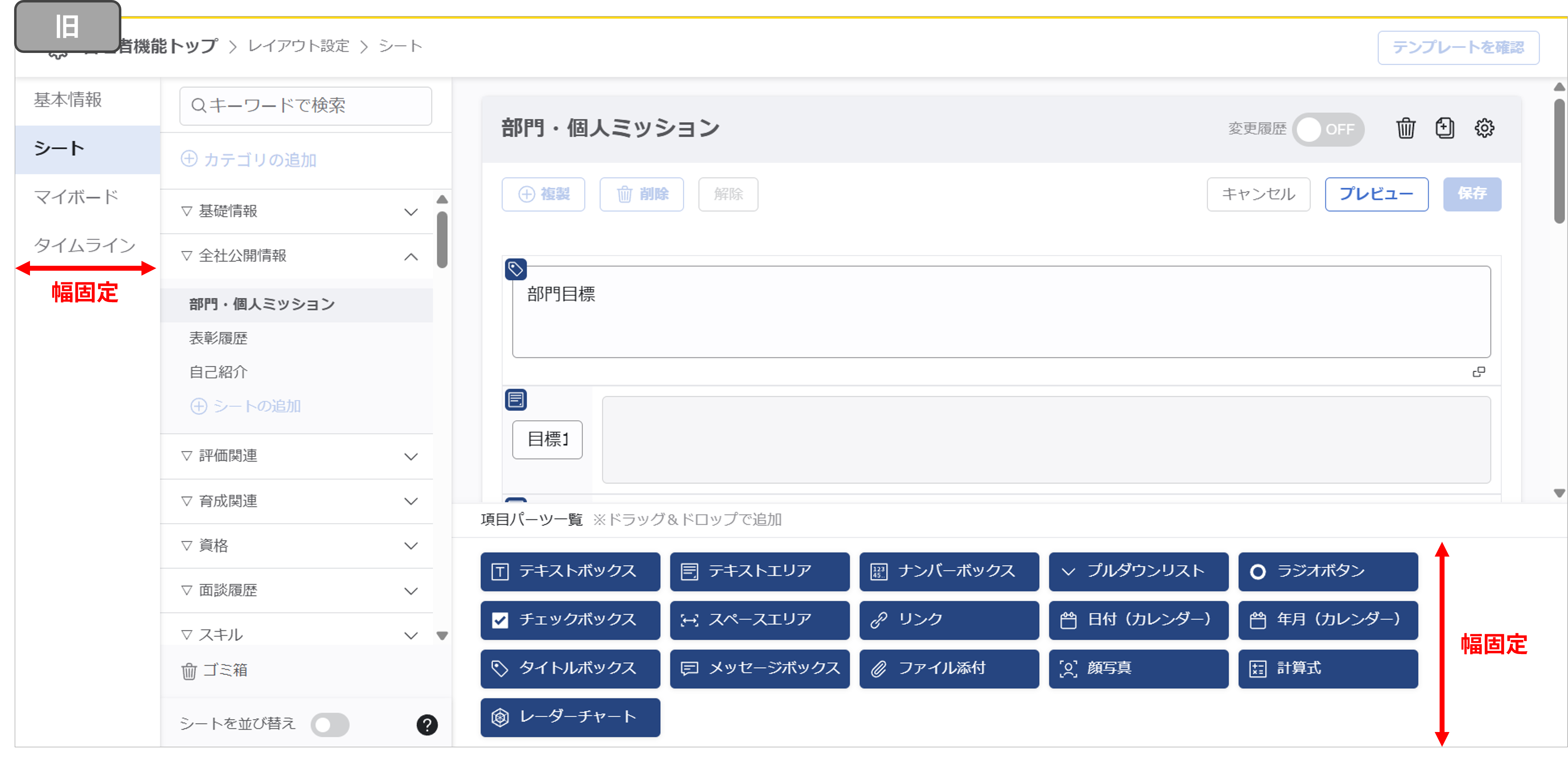Click the help question mark icon
The image size is (1568, 762).
pyautogui.click(x=427, y=724)
